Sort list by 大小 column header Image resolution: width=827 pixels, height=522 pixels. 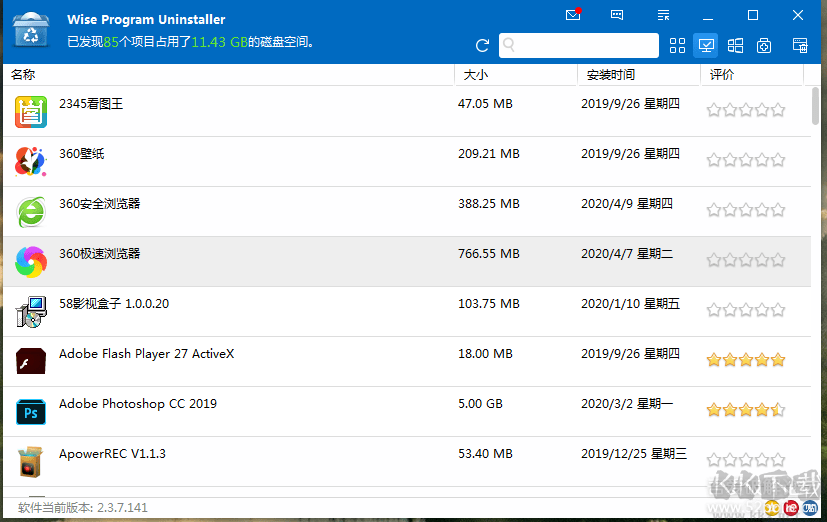pos(515,75)
